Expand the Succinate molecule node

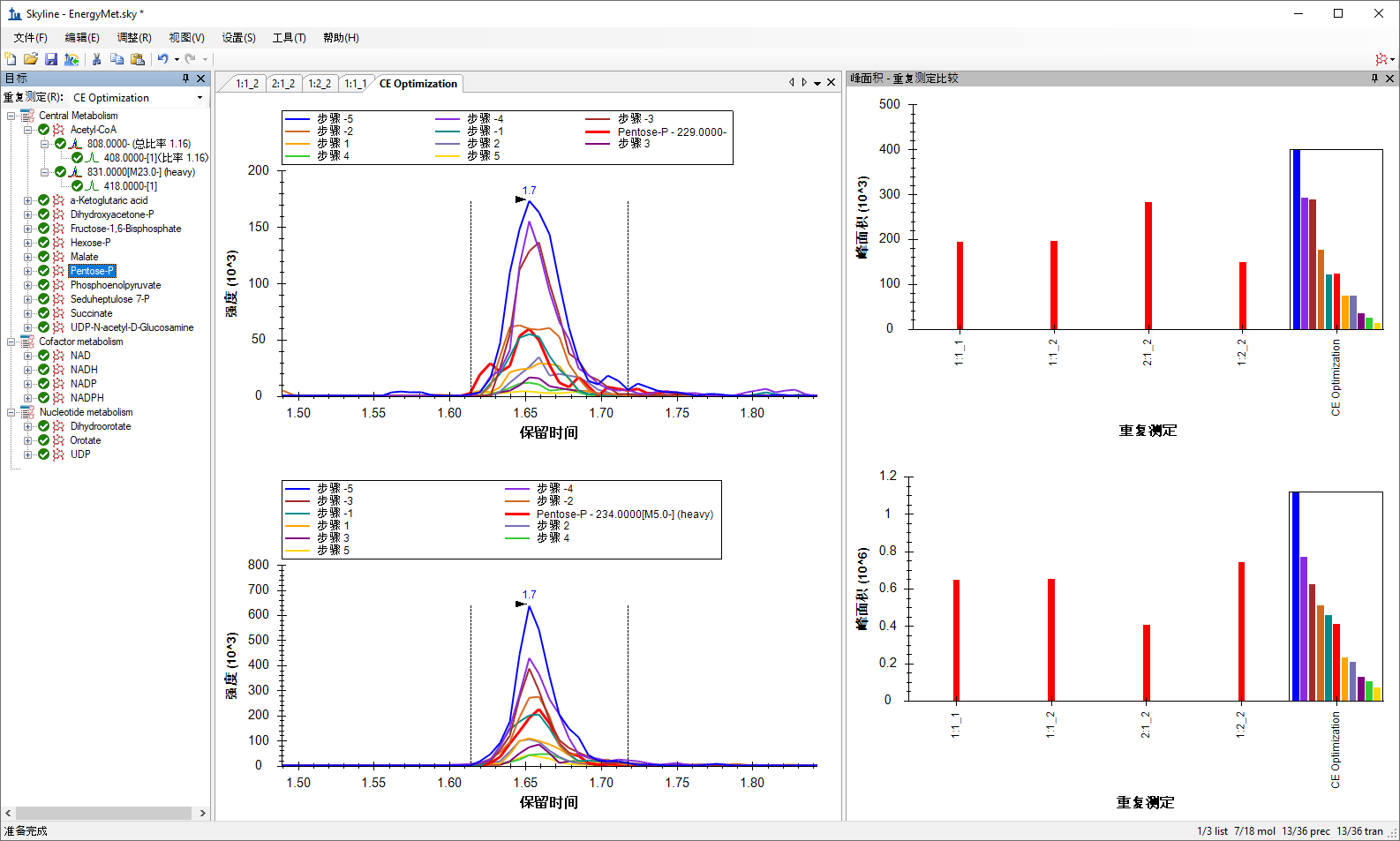(x=28, y=313)
